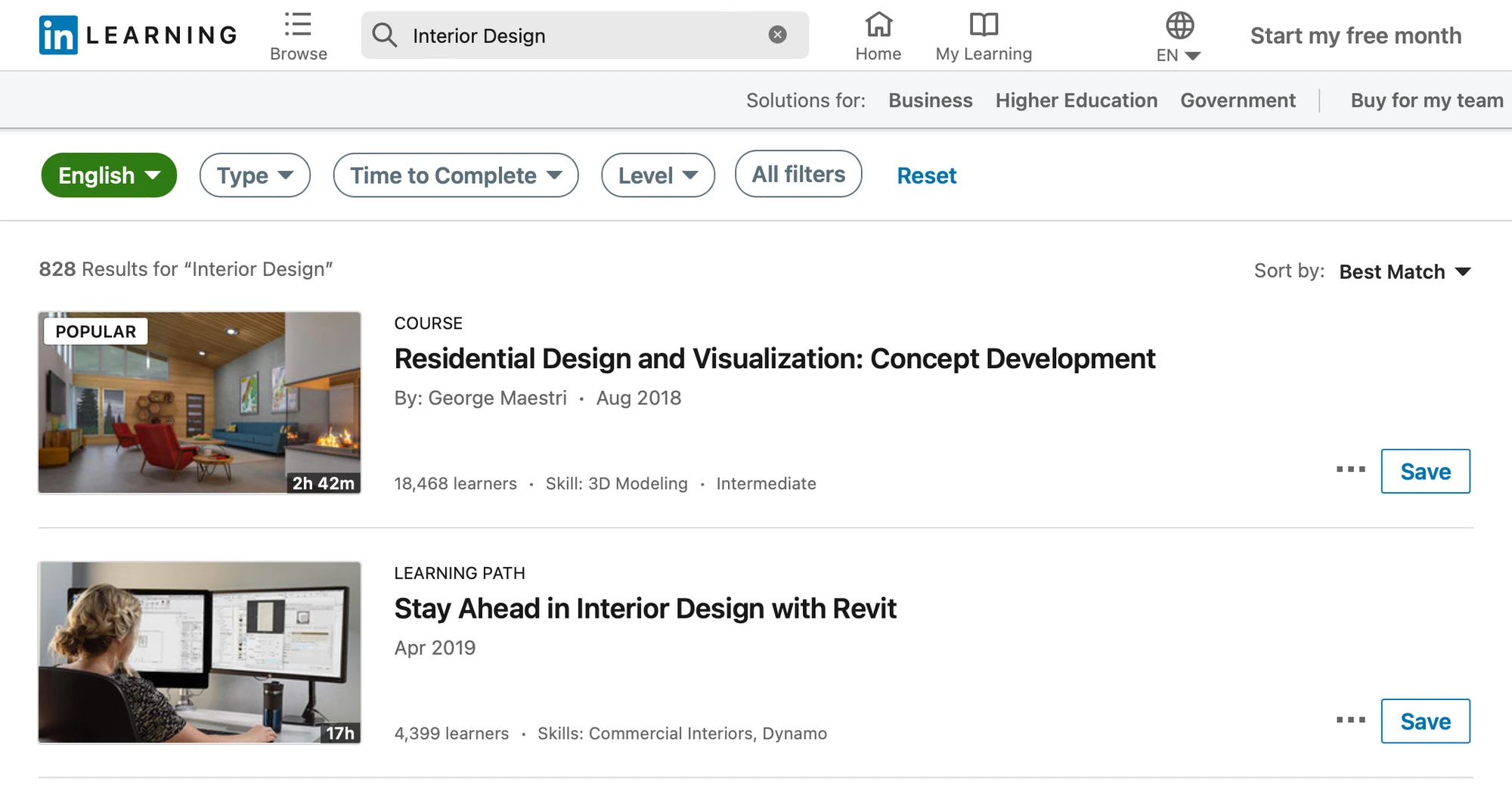Change the Best Match sort order
This screenshot has width=1512, height=787.
point(1404,271)
